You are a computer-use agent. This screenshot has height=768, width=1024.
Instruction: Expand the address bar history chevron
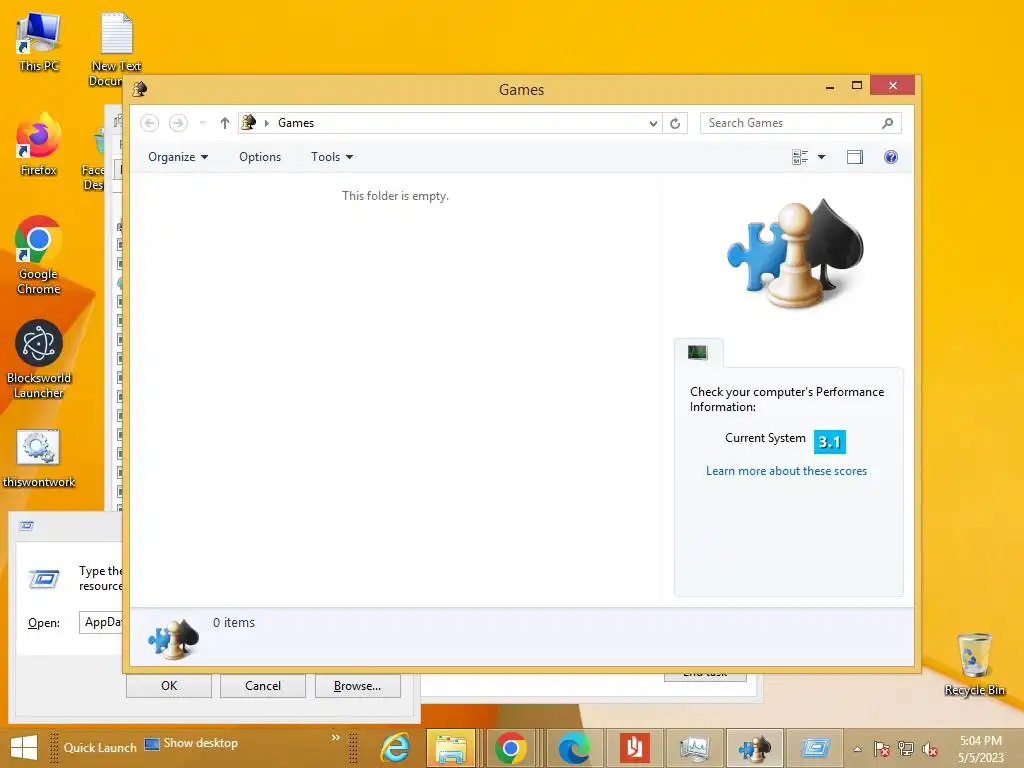coord(653,123)
